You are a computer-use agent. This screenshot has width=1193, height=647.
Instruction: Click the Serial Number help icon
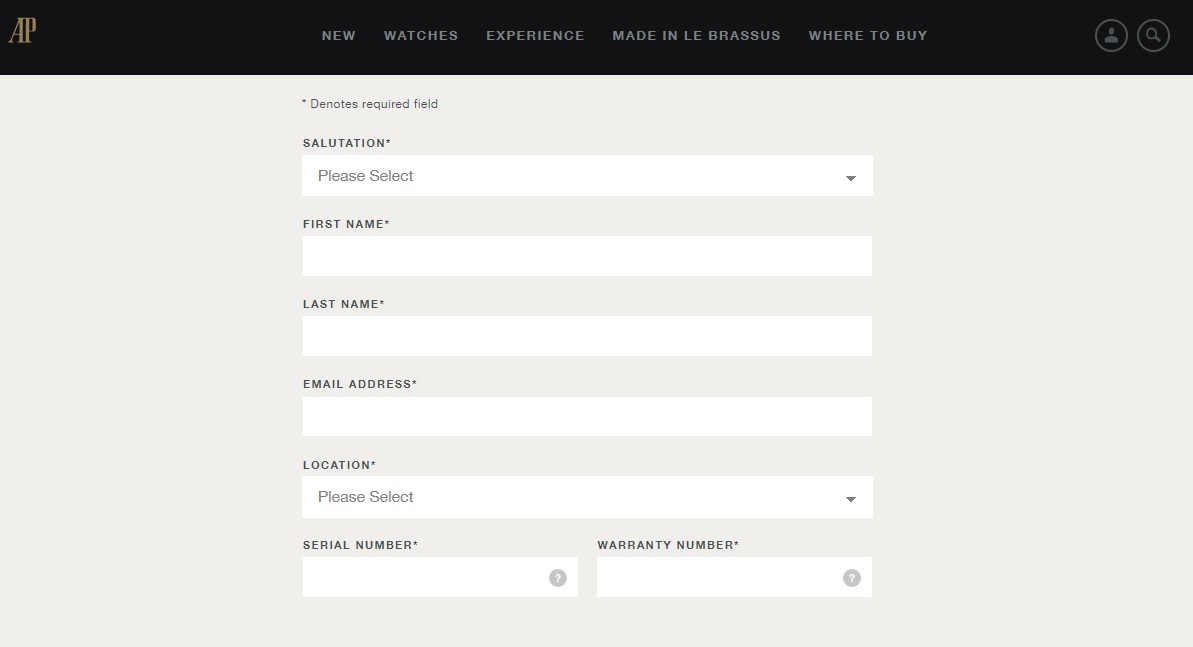558,578
